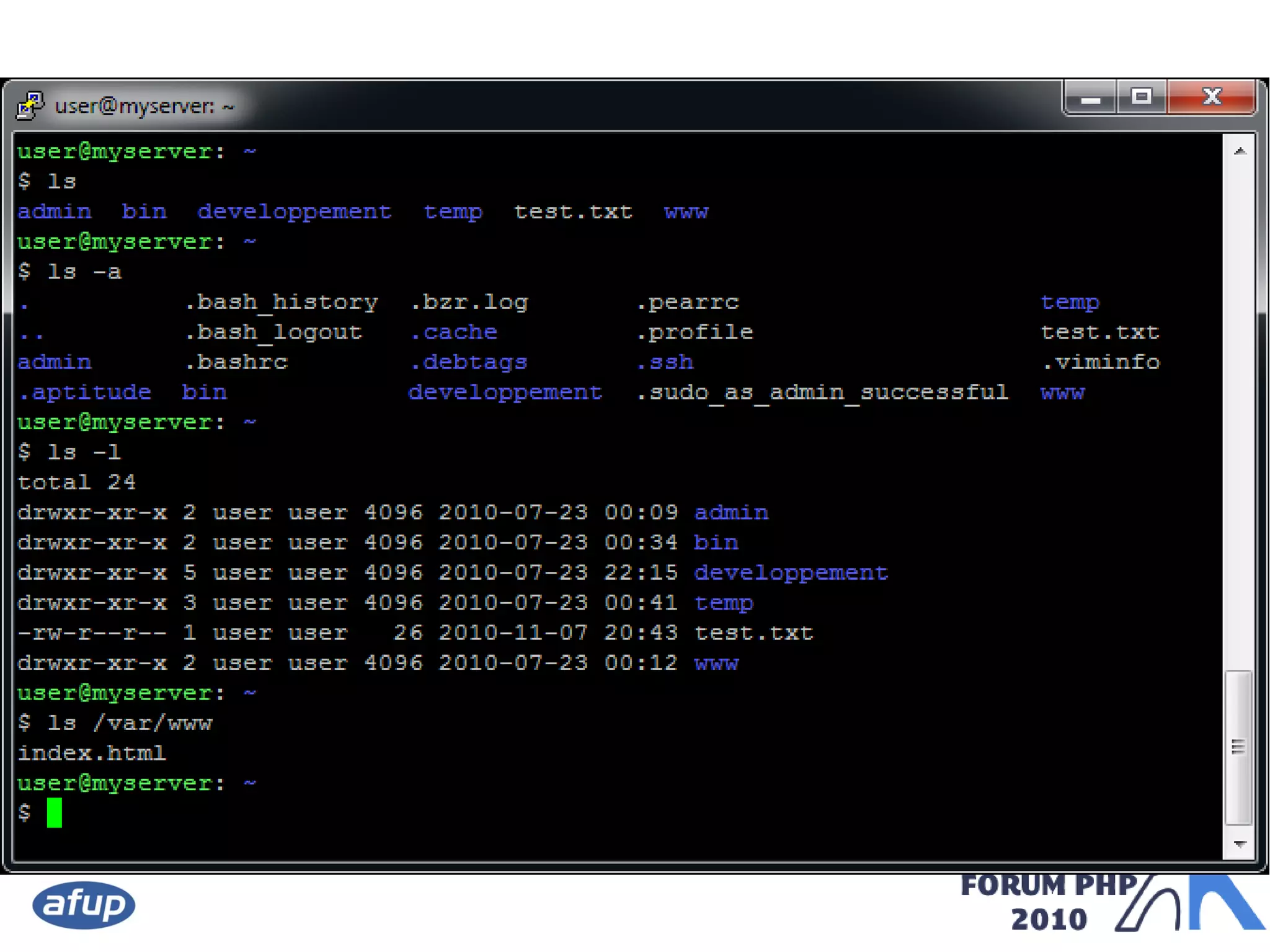The height and width of the screenshot is (952, 1270).
Task: Click the .viminfo file name
Action: (x=1100, y=363)
